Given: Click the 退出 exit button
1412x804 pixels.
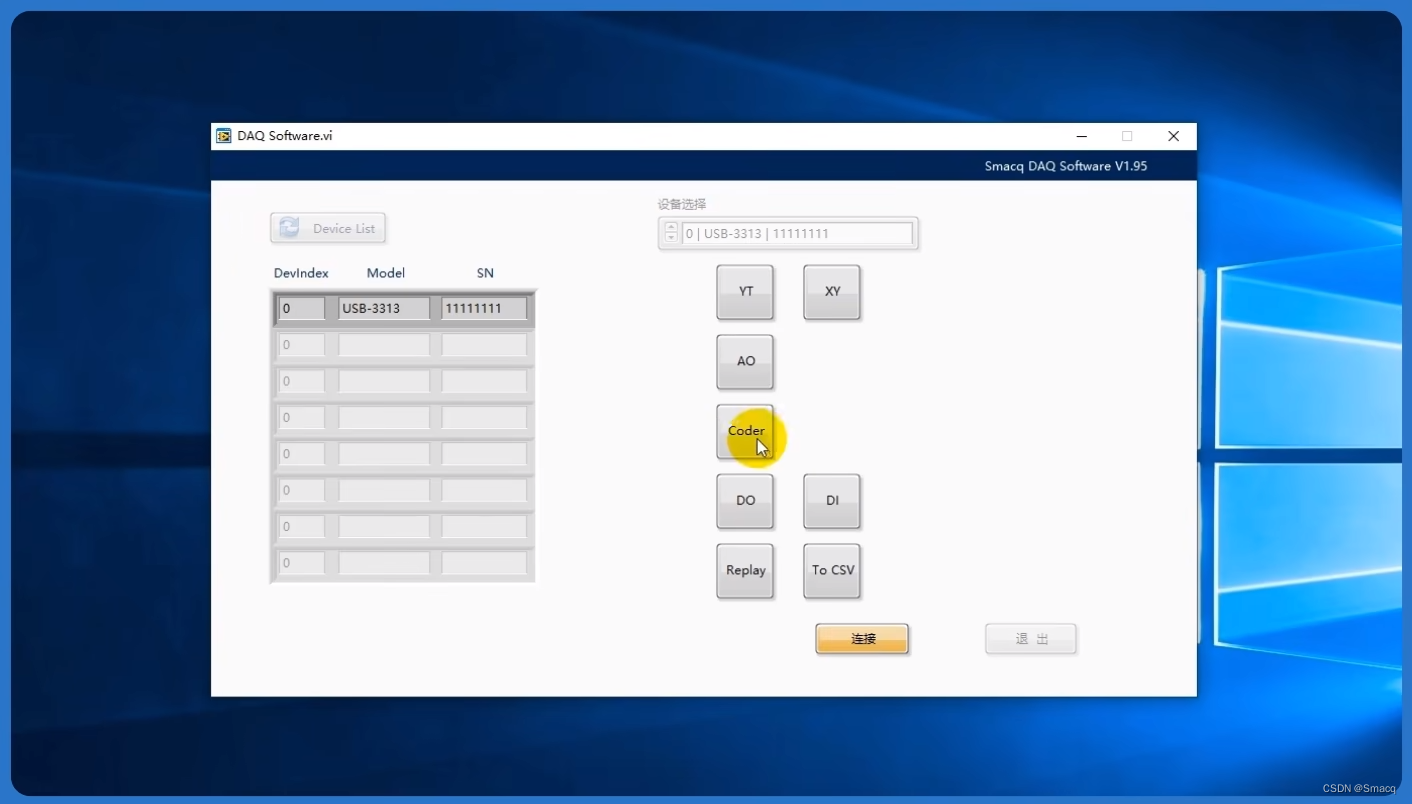Looking at the screenshot, I should 1031,639.
